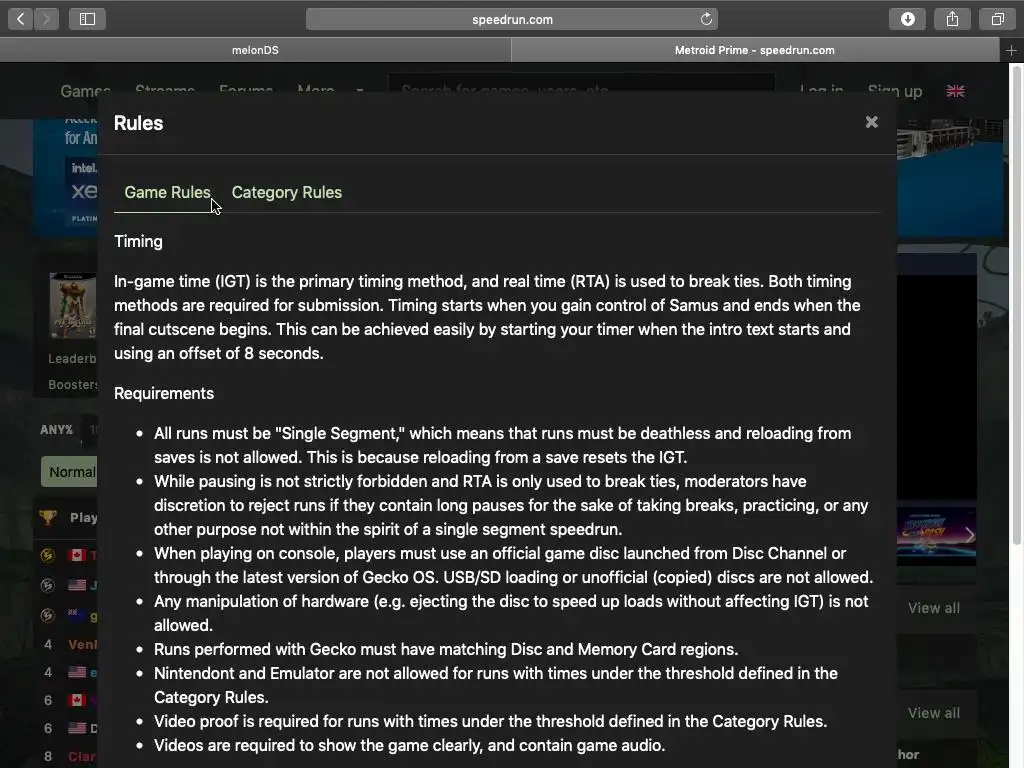The width and height of the screenshot is (1024, 768).
Task: Open the Games menu in the site header
Action: [85, 91]
